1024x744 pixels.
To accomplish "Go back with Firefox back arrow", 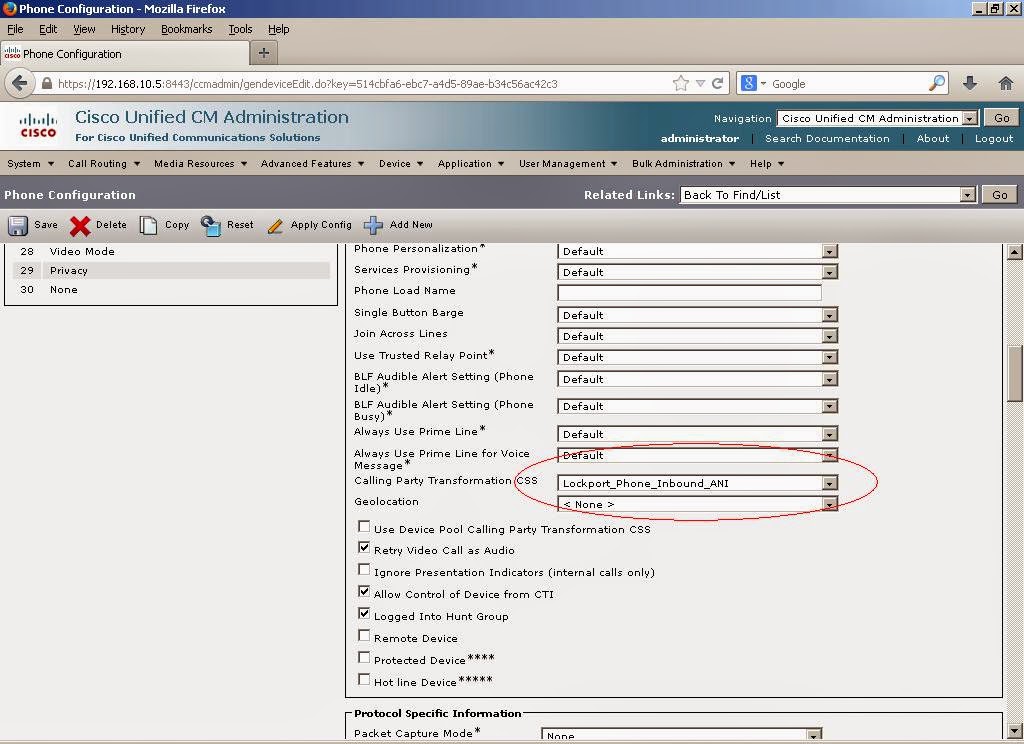I will [x=20, y=84].
